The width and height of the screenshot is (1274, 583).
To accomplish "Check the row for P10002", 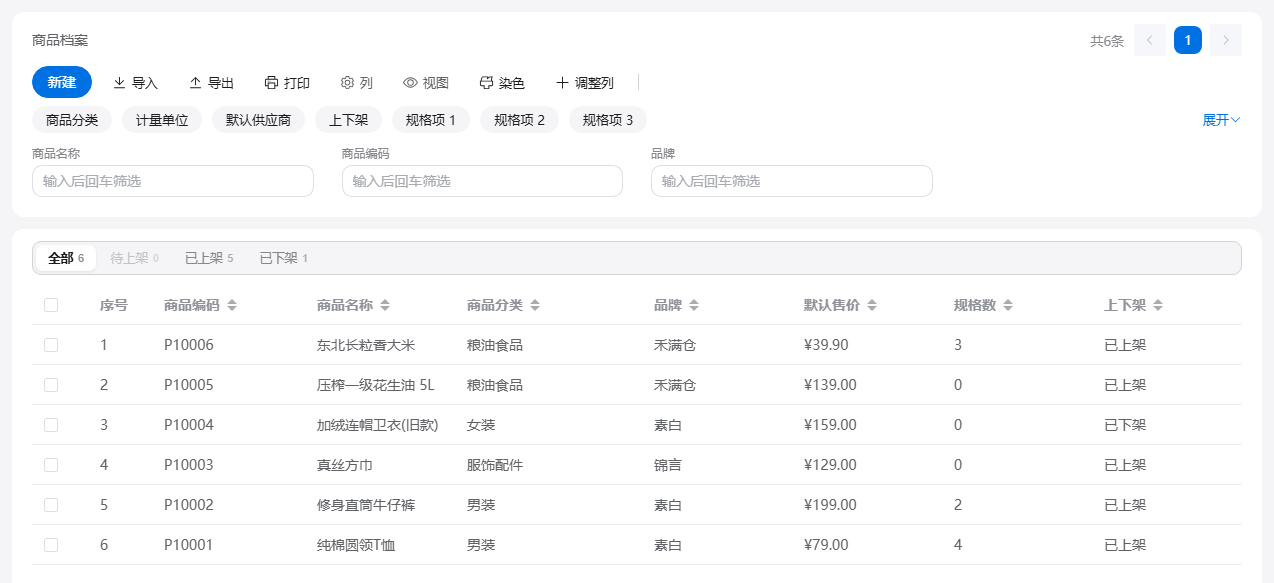I will (51, 505).
